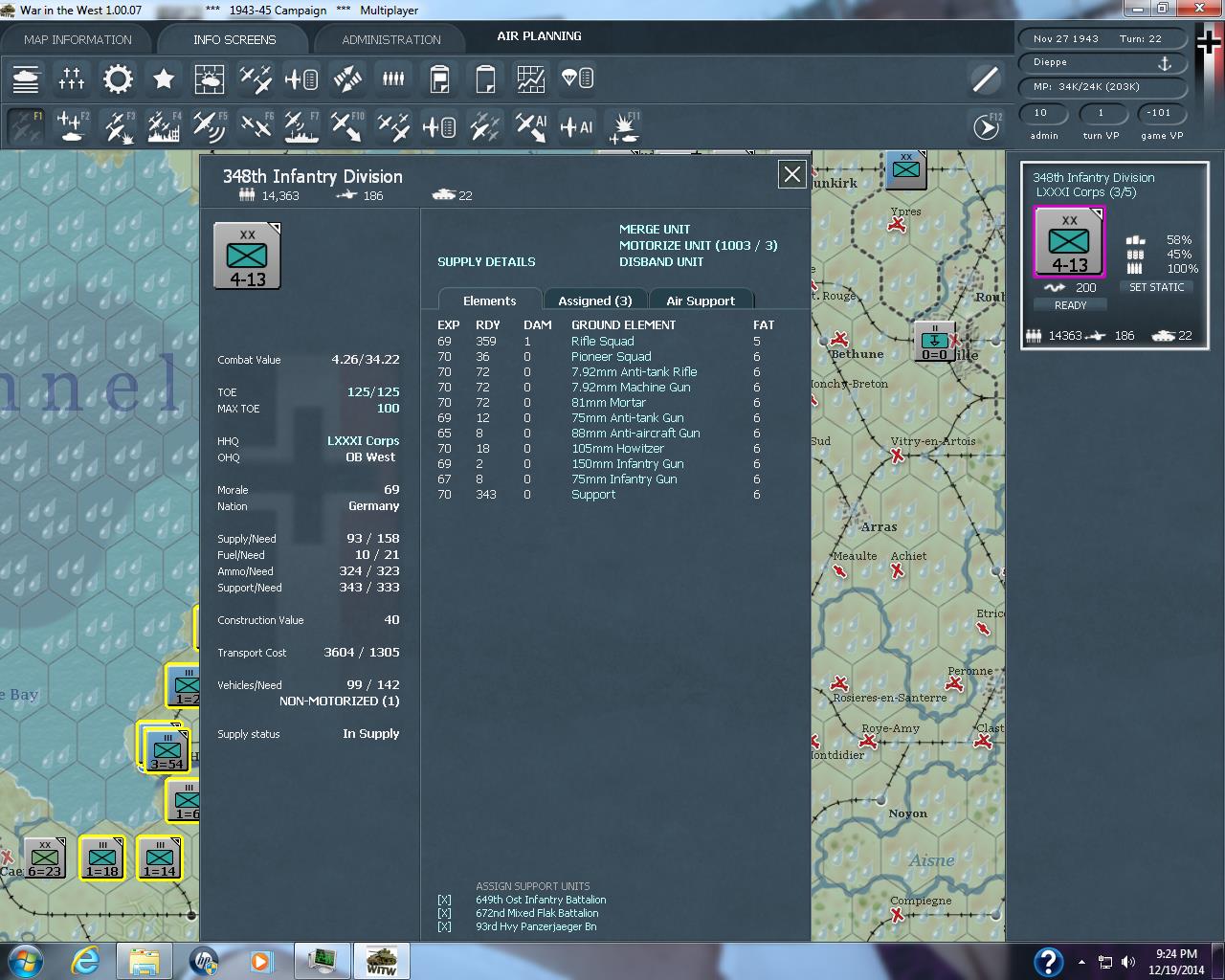Select the 3=54 unit counter on the map
This screenshot has width=1225, height=980.
pyautogui.click(x=167, y=749)
